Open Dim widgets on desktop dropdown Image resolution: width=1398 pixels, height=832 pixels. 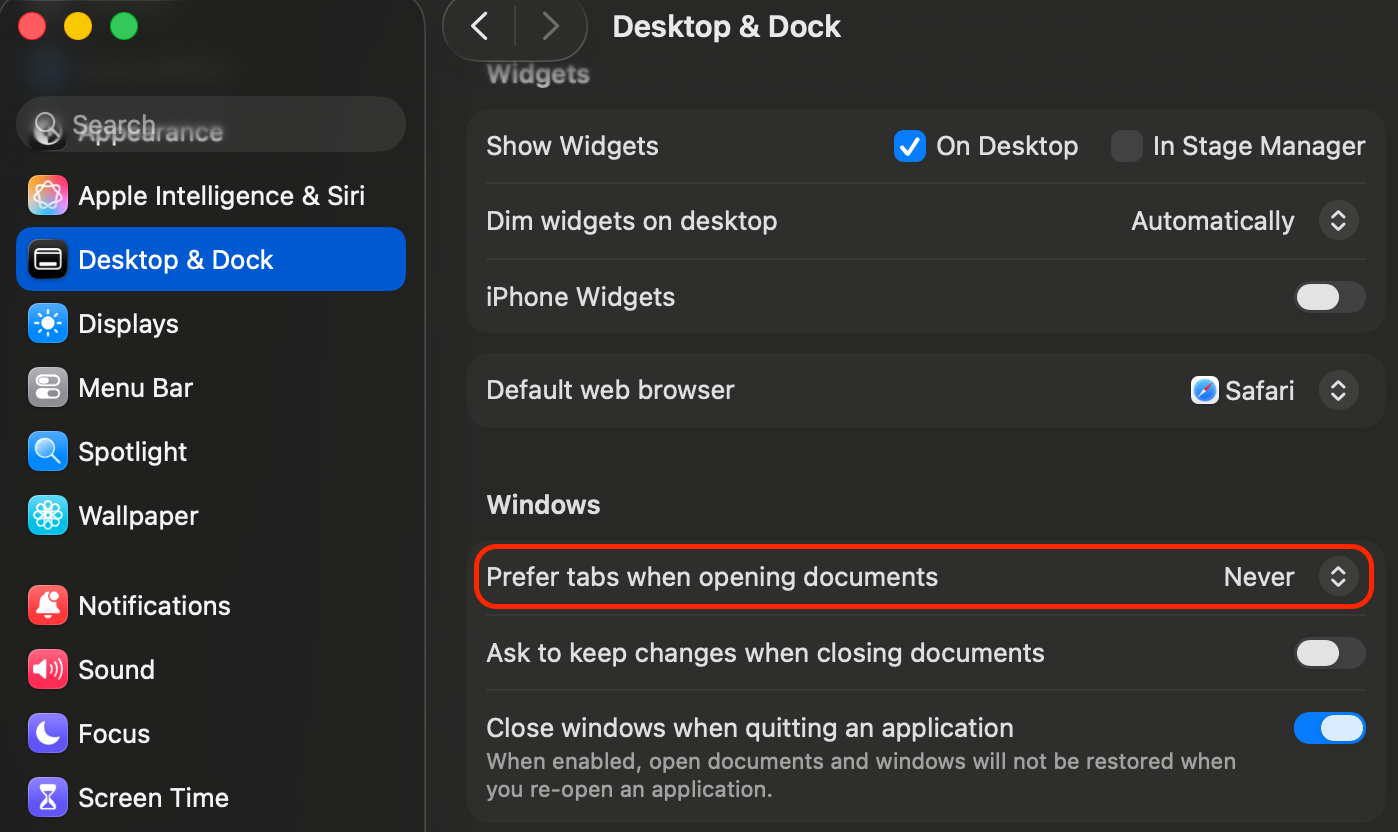[x=1338, y=221]
